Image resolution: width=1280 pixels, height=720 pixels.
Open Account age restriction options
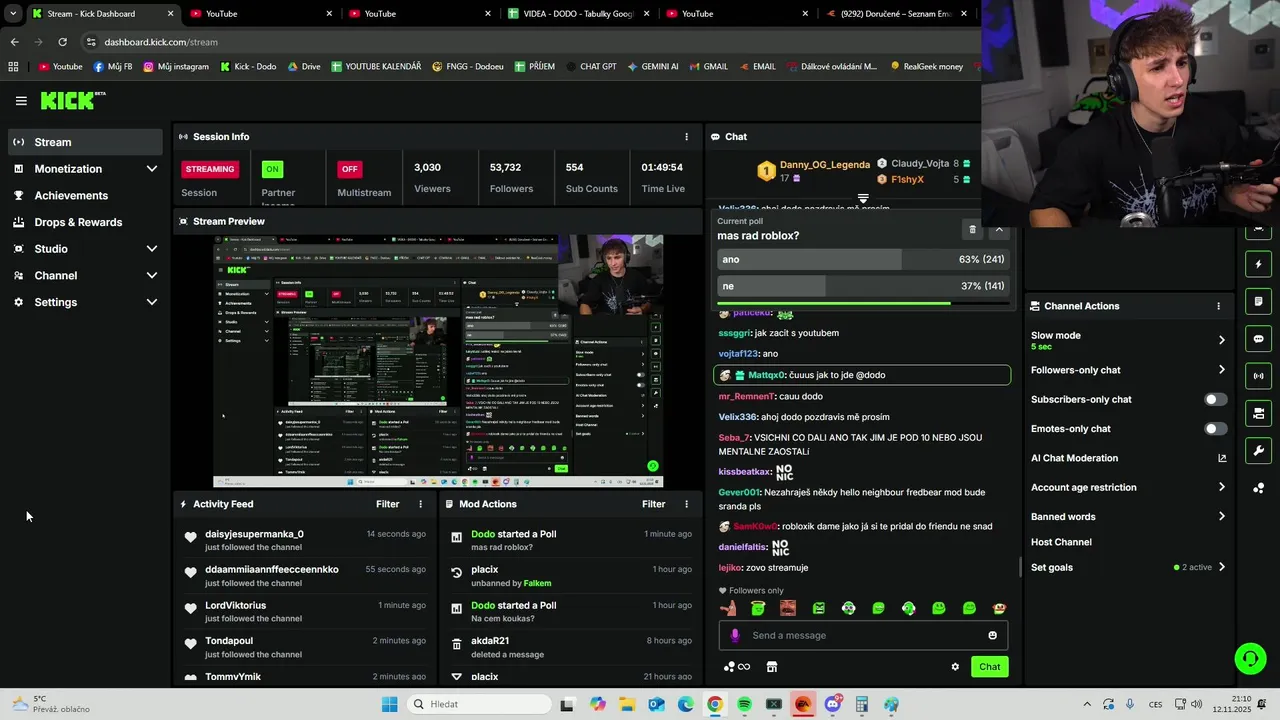pyautogui.click(x=1128, y=488)
